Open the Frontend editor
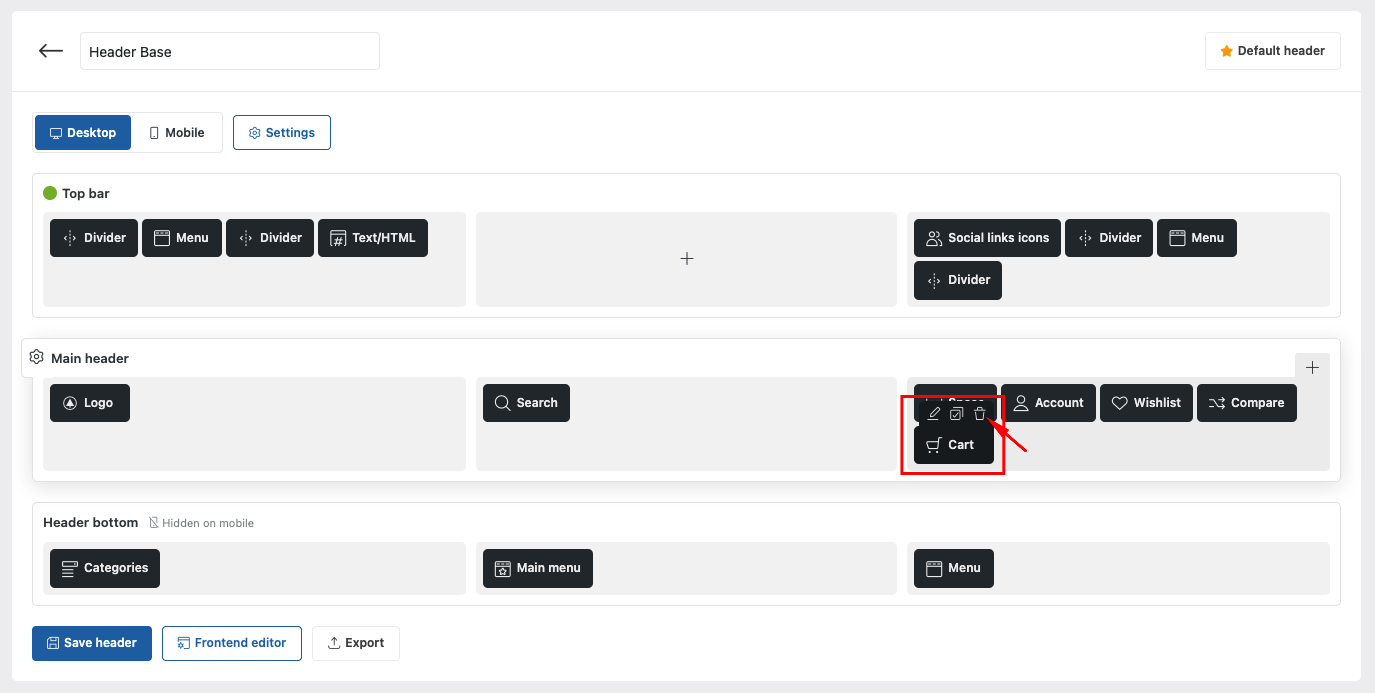 click(232, 643)
